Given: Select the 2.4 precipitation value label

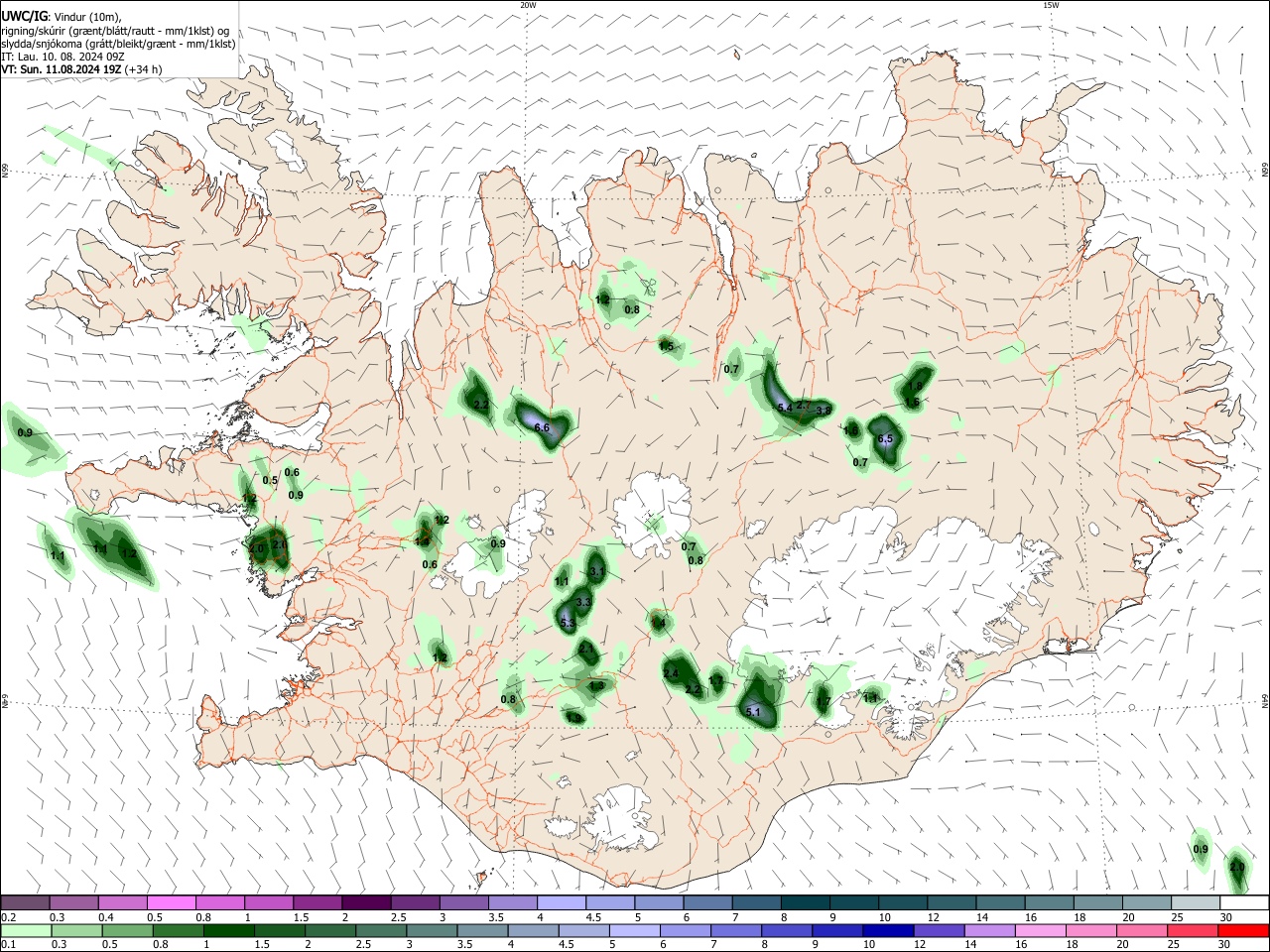Looking at the screenshot, I should pyautogui.click(x=671, y=674).
